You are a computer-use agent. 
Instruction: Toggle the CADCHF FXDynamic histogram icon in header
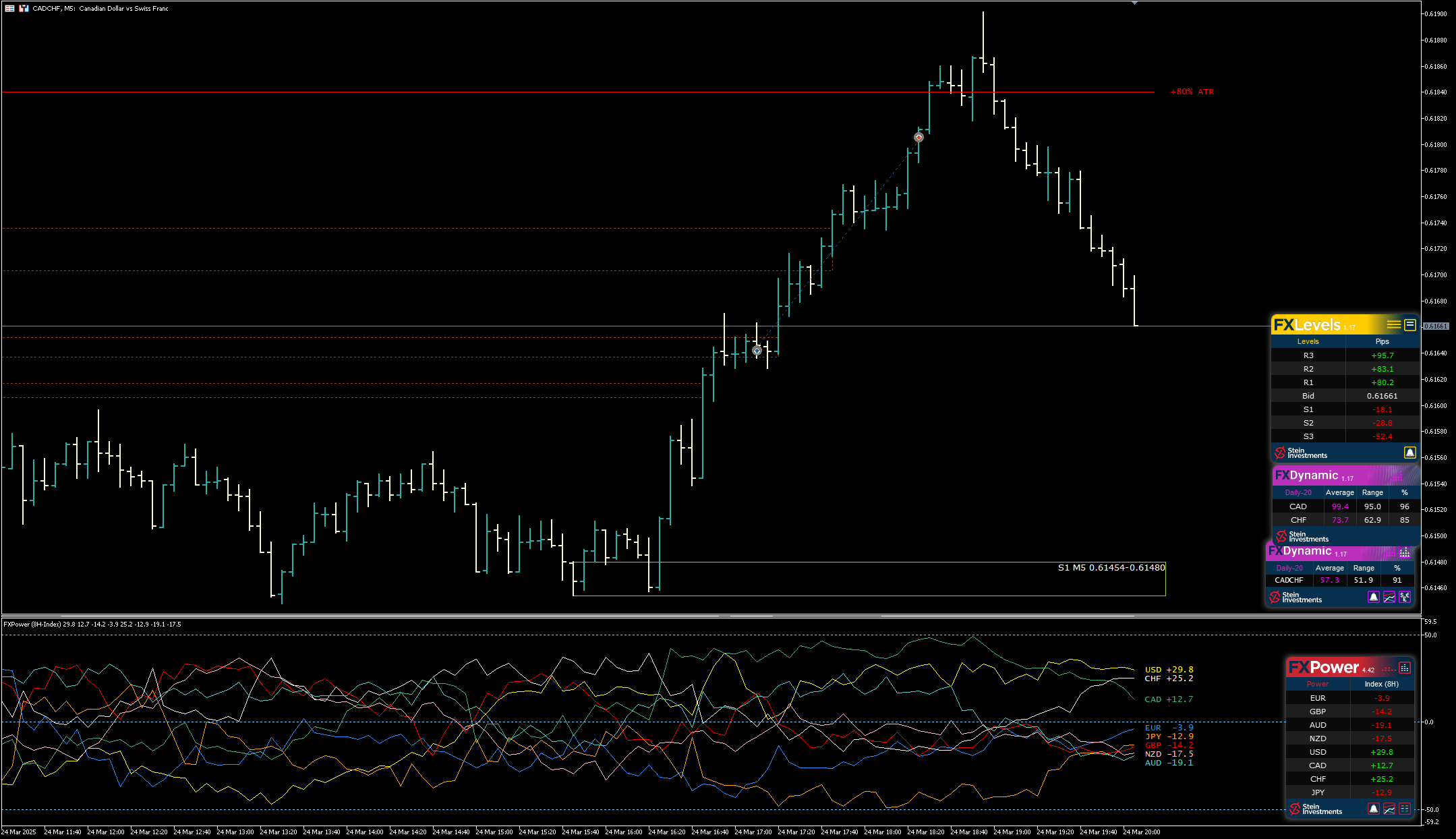pos(1404,552)
